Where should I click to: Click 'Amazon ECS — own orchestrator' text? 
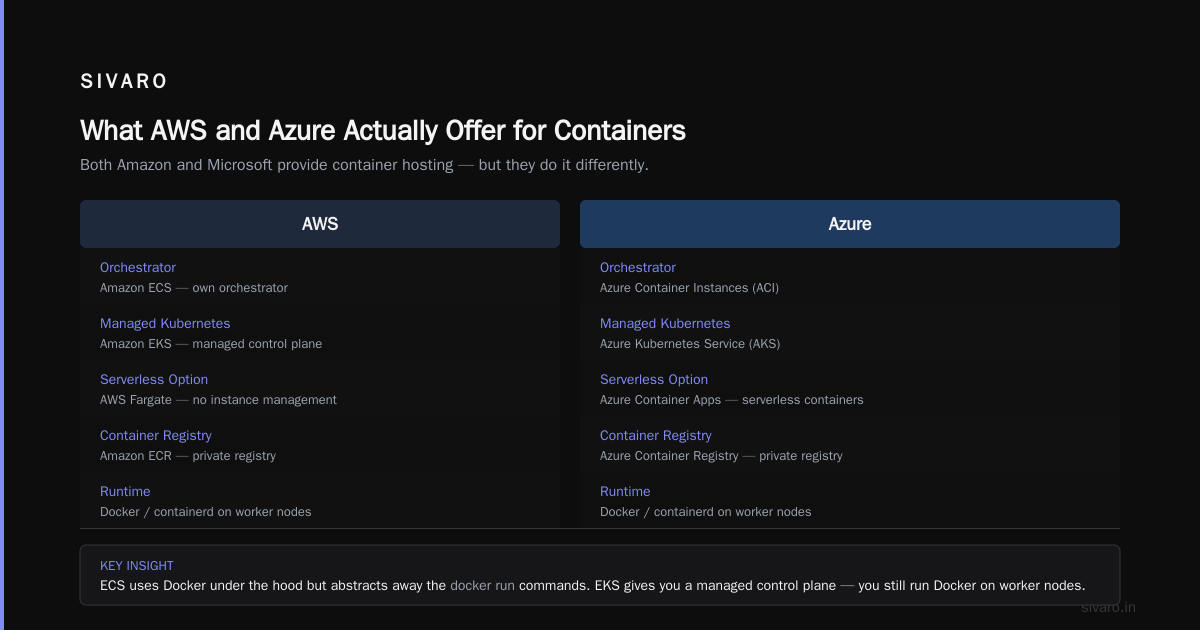[194, 288]
